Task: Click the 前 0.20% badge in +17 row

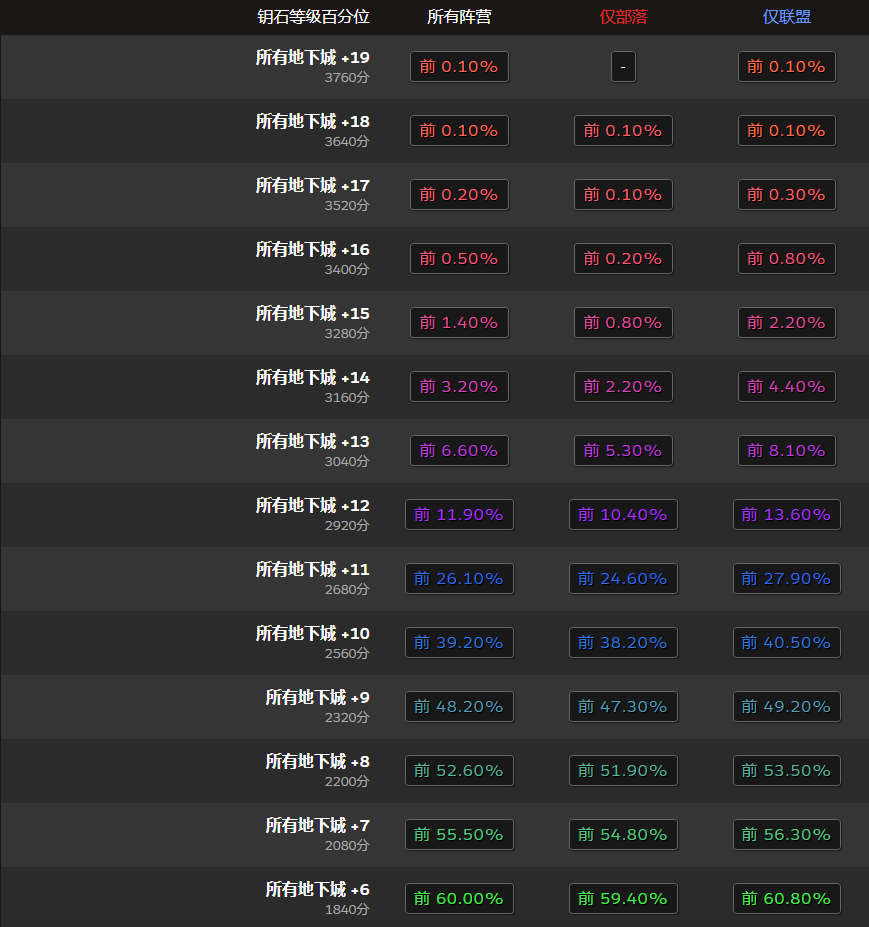Action: click(459, 195)
